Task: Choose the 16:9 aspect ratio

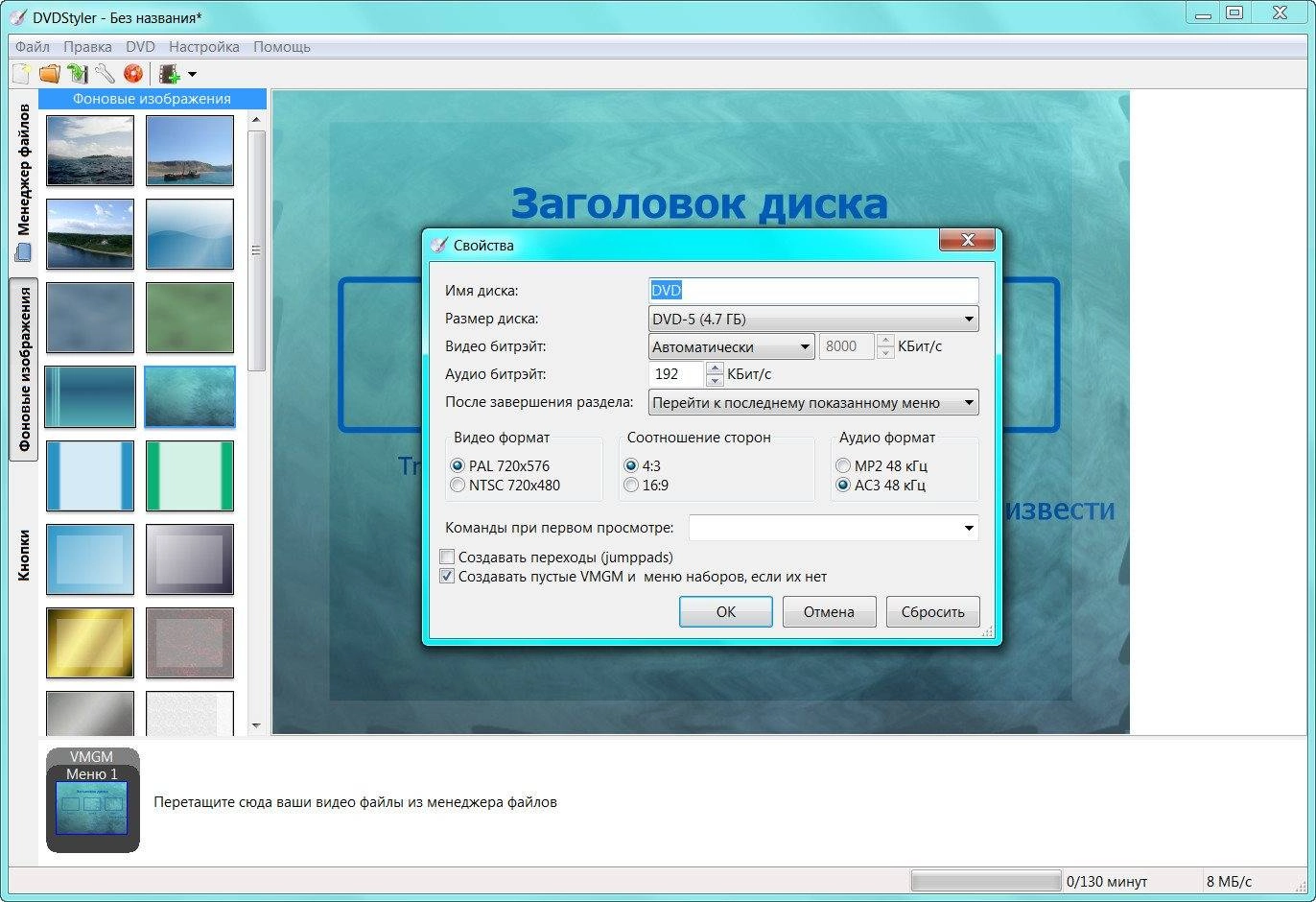Action: (x=646, y=485)
